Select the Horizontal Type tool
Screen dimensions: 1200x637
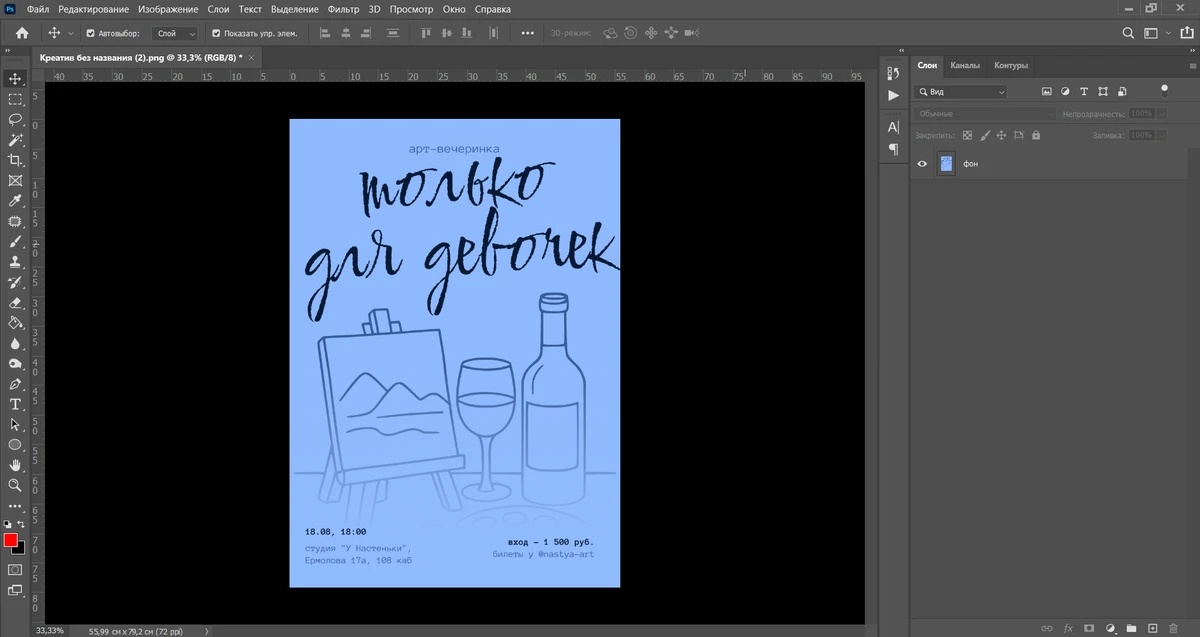click(x=15, y=404)
